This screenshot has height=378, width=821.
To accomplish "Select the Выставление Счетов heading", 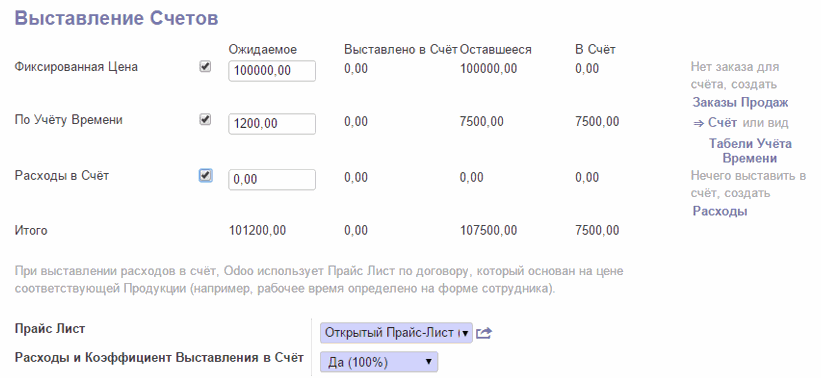I will tap(116, 18).
